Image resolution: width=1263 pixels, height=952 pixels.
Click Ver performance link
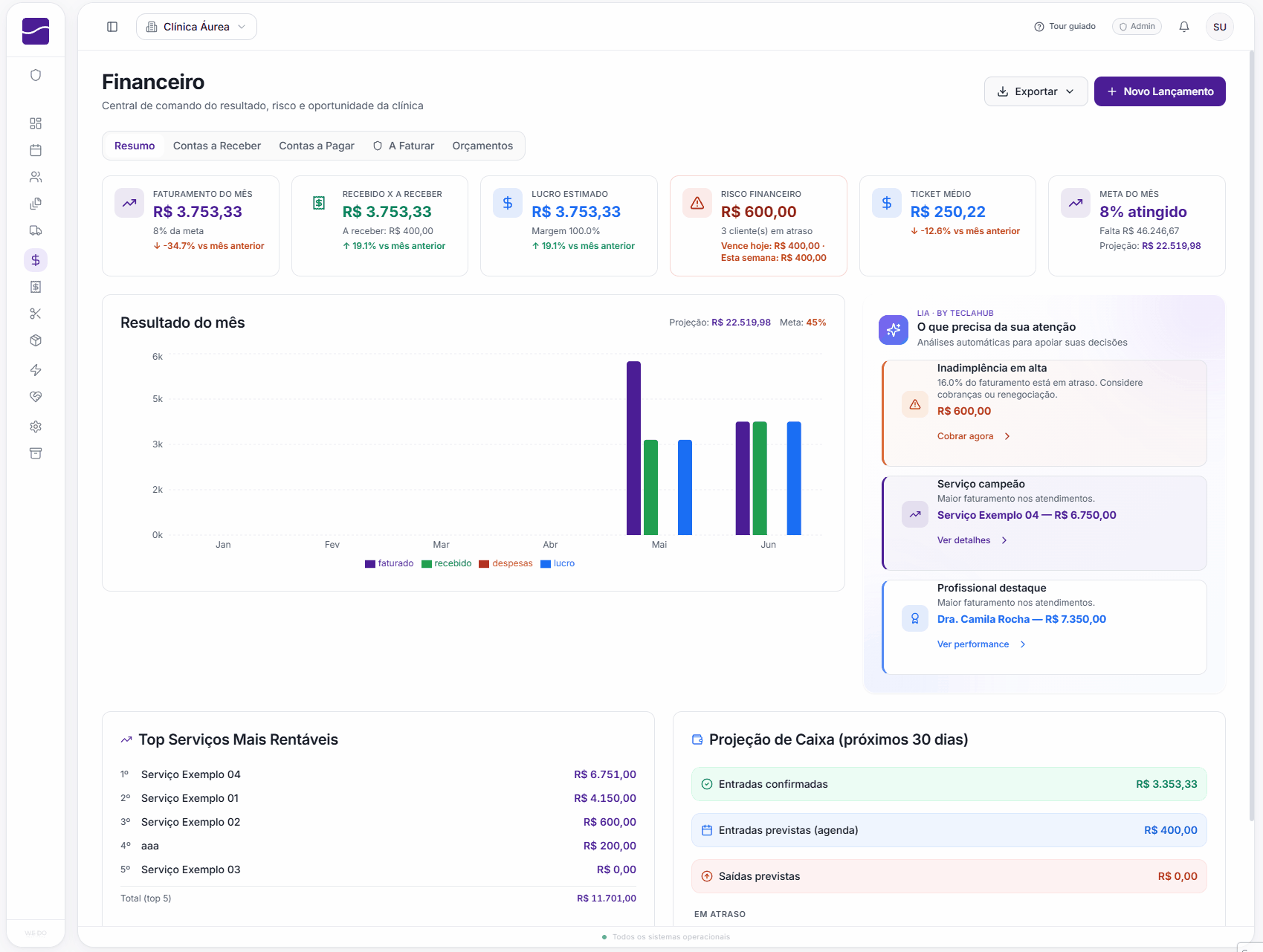[x=981, y=644]
